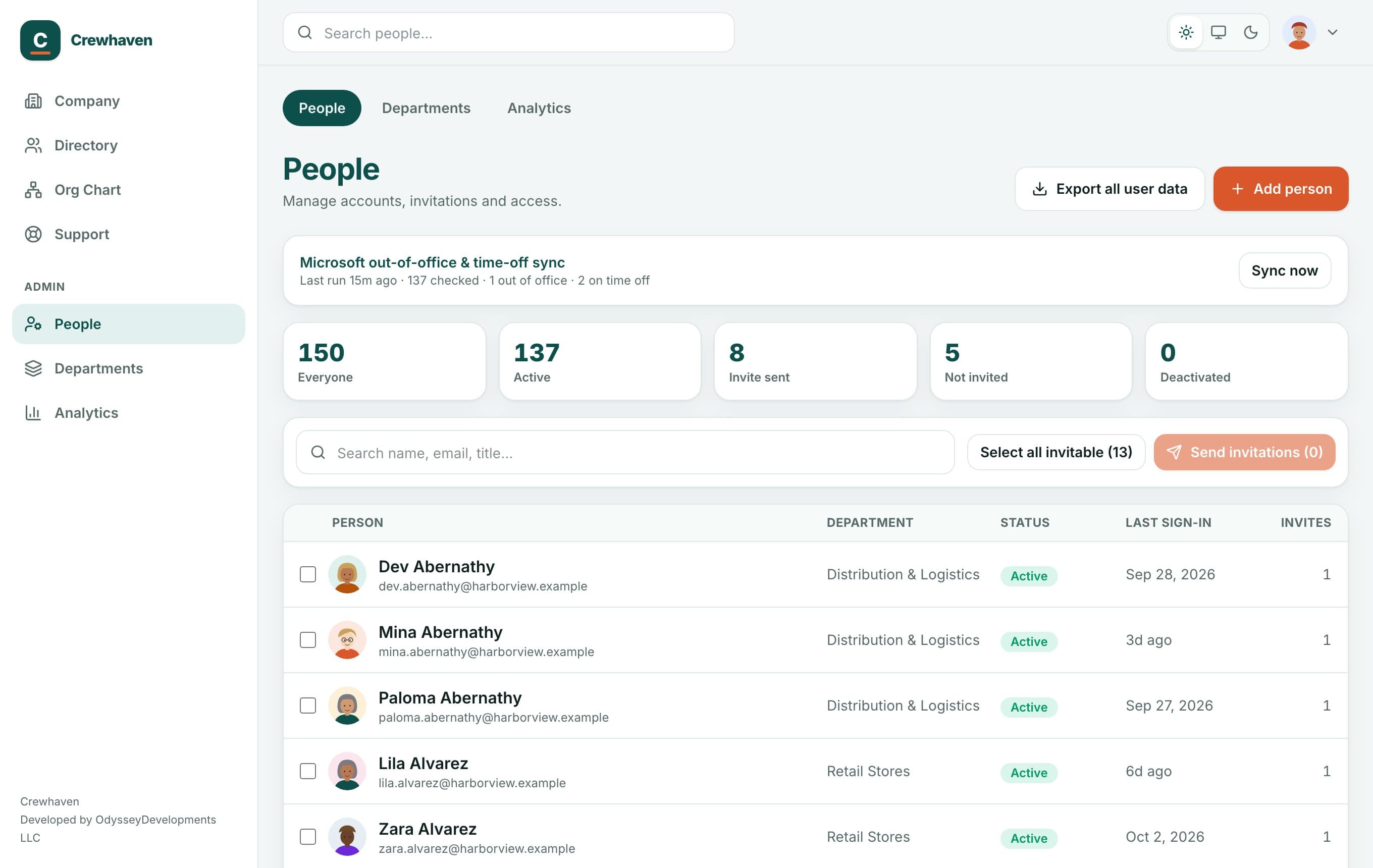Viewport: 1373px width, 868px height.
Task: Open Analytics in the Admin sidebar
Action: tap(128, 413)
